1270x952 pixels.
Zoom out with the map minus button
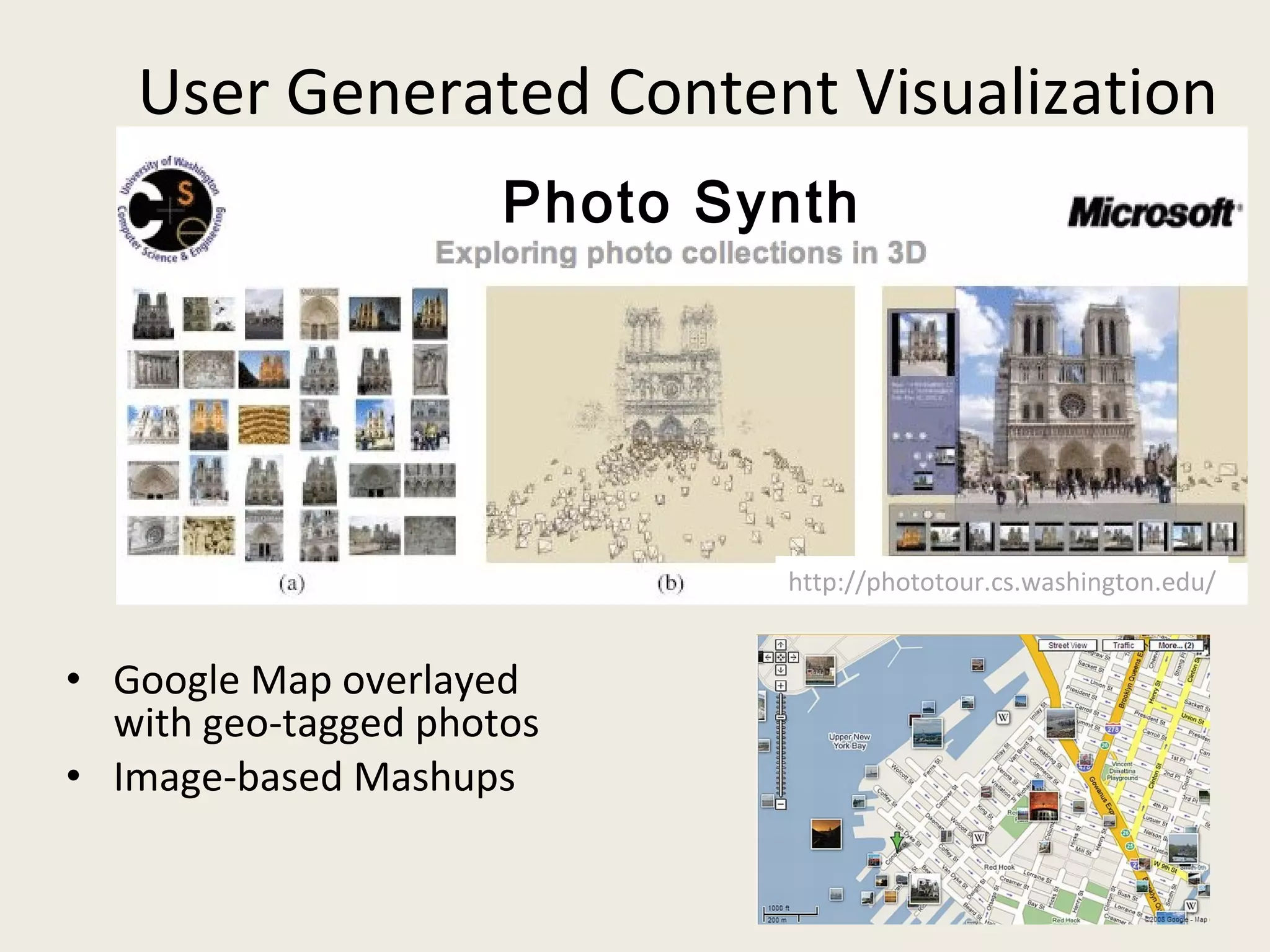[x=781, y=804]
